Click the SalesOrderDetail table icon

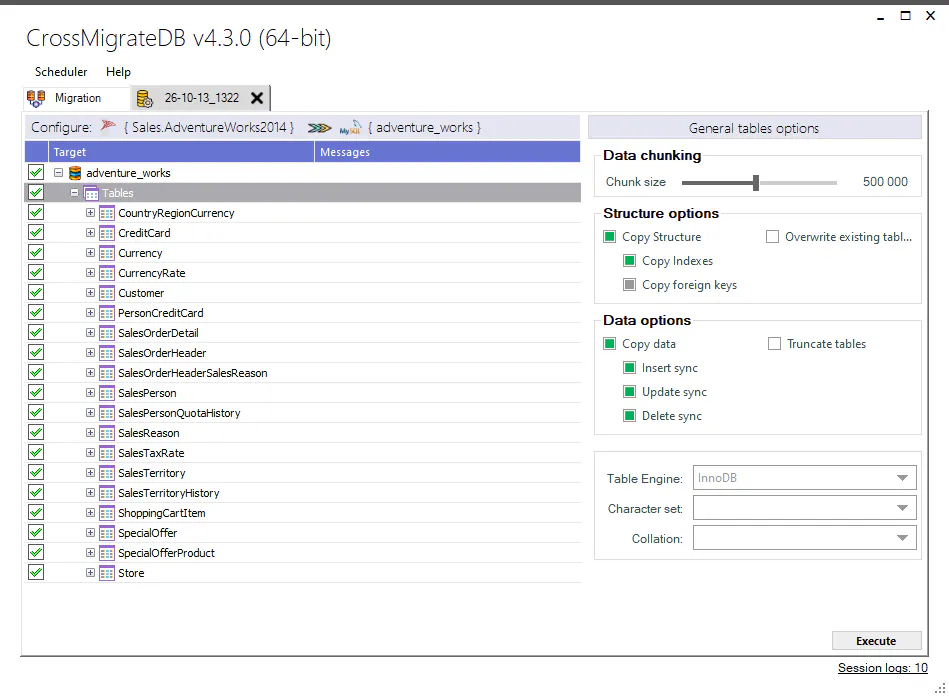pyautogui.click(x=107, y=333)
